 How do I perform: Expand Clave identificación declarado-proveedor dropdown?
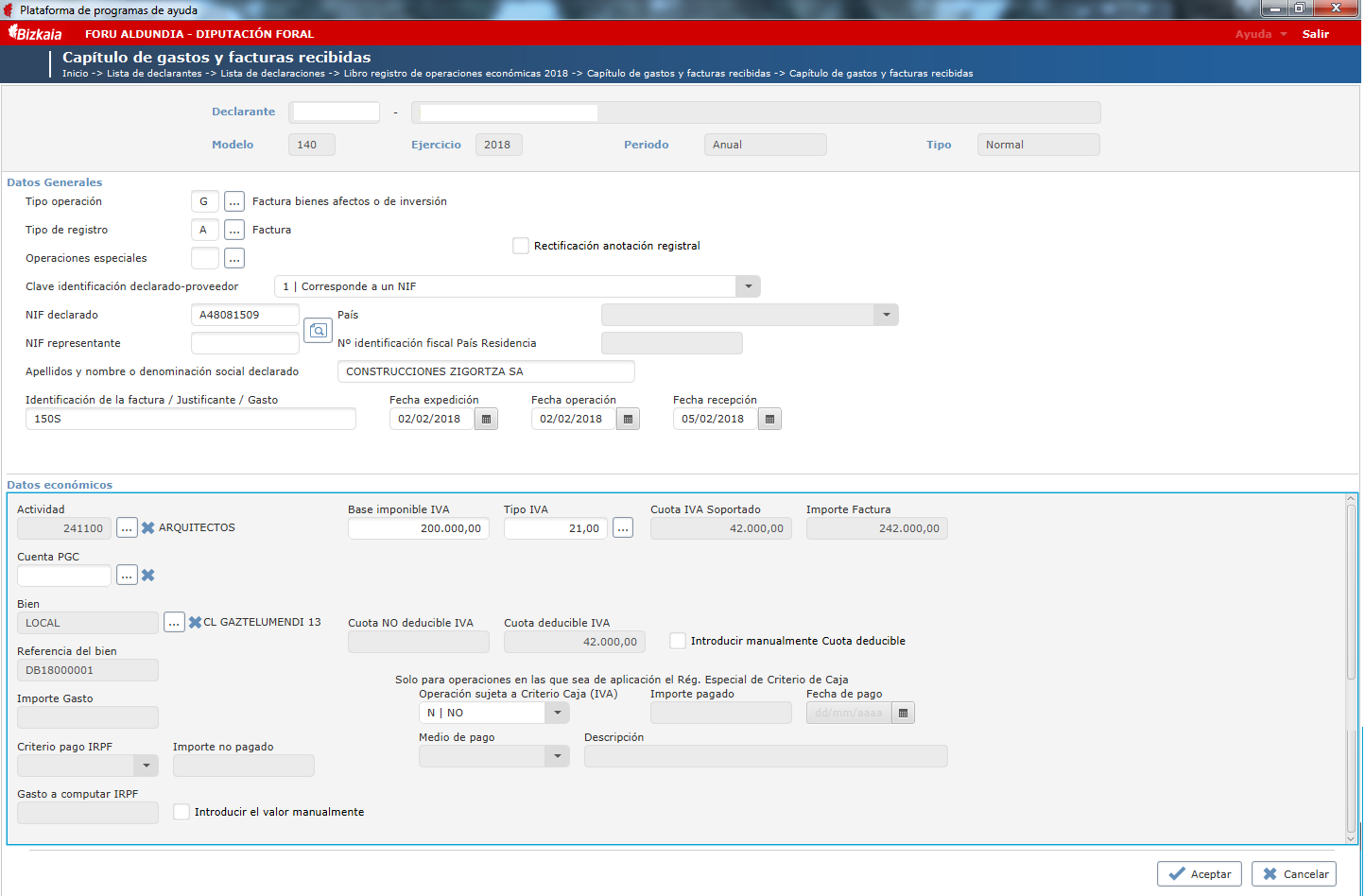(748, 286)
